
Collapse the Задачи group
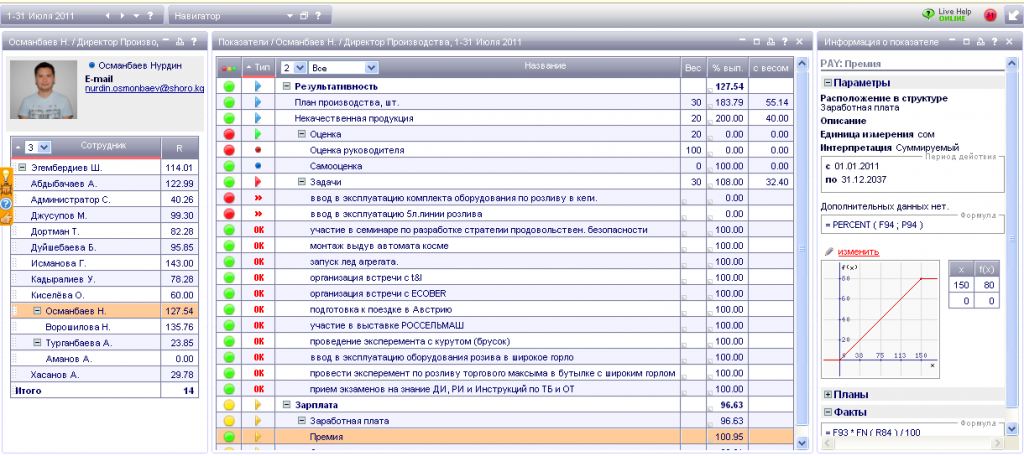(x=302, y=182)
